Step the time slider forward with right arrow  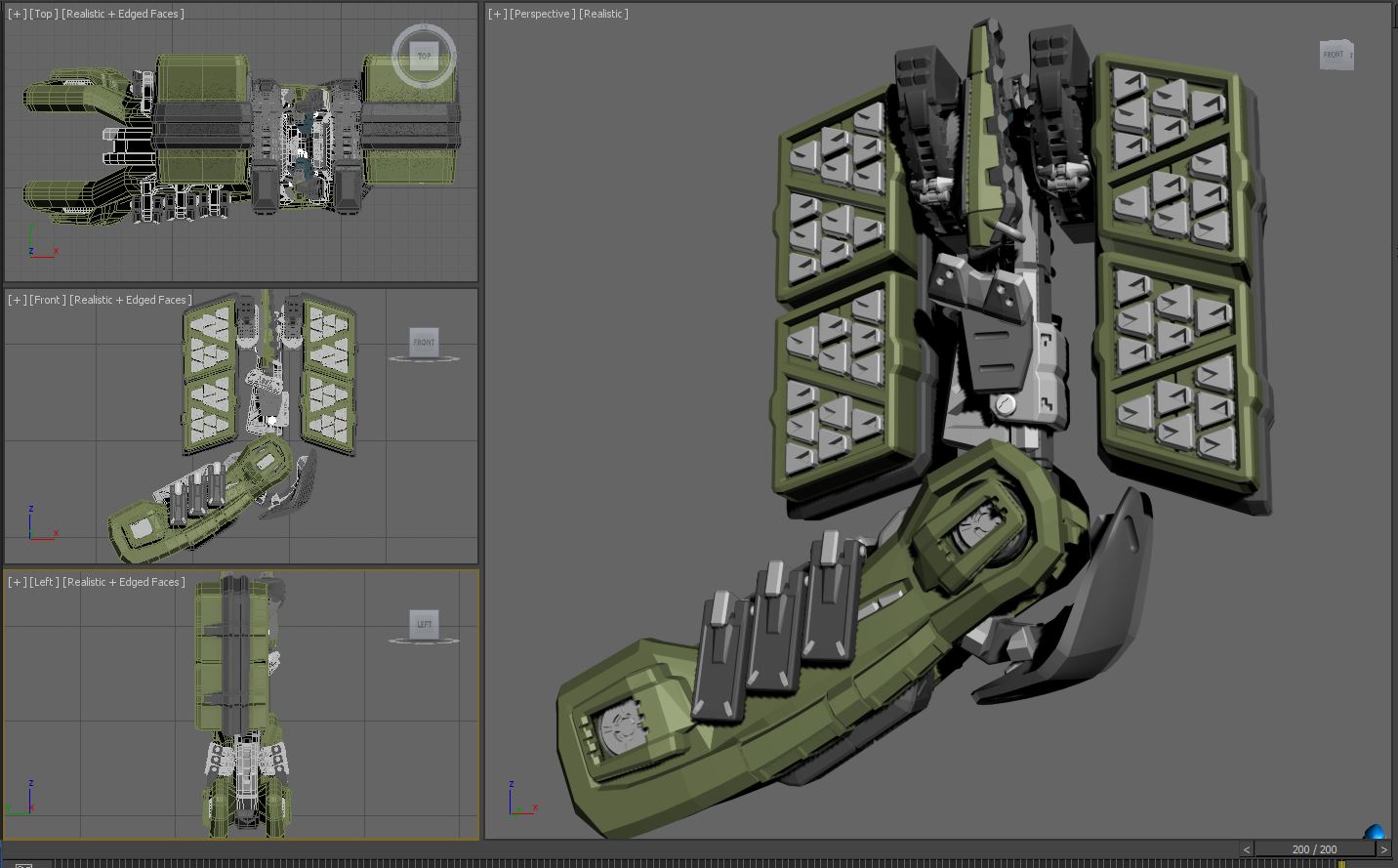tap(1382, 849)
